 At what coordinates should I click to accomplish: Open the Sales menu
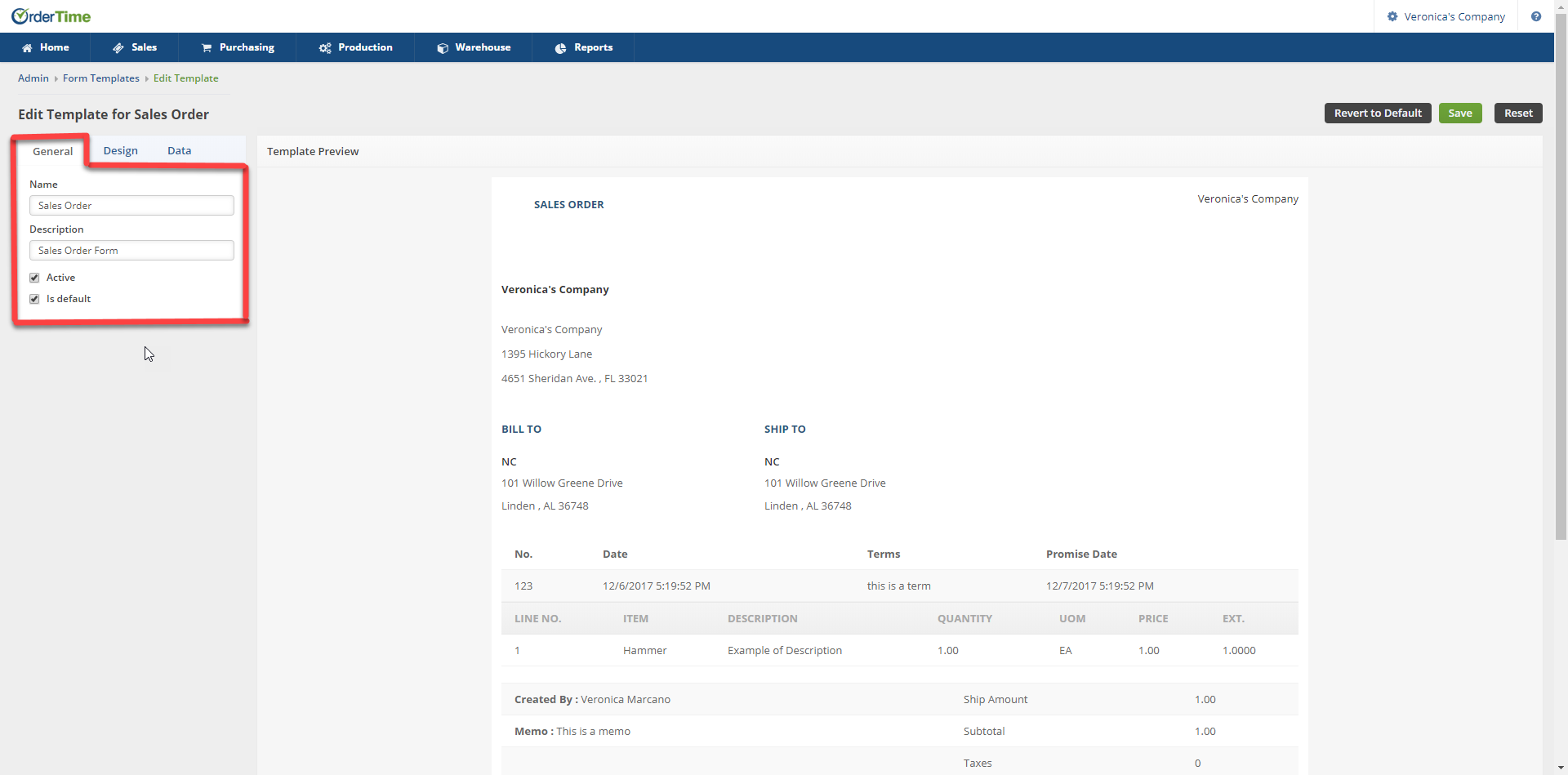135,47
